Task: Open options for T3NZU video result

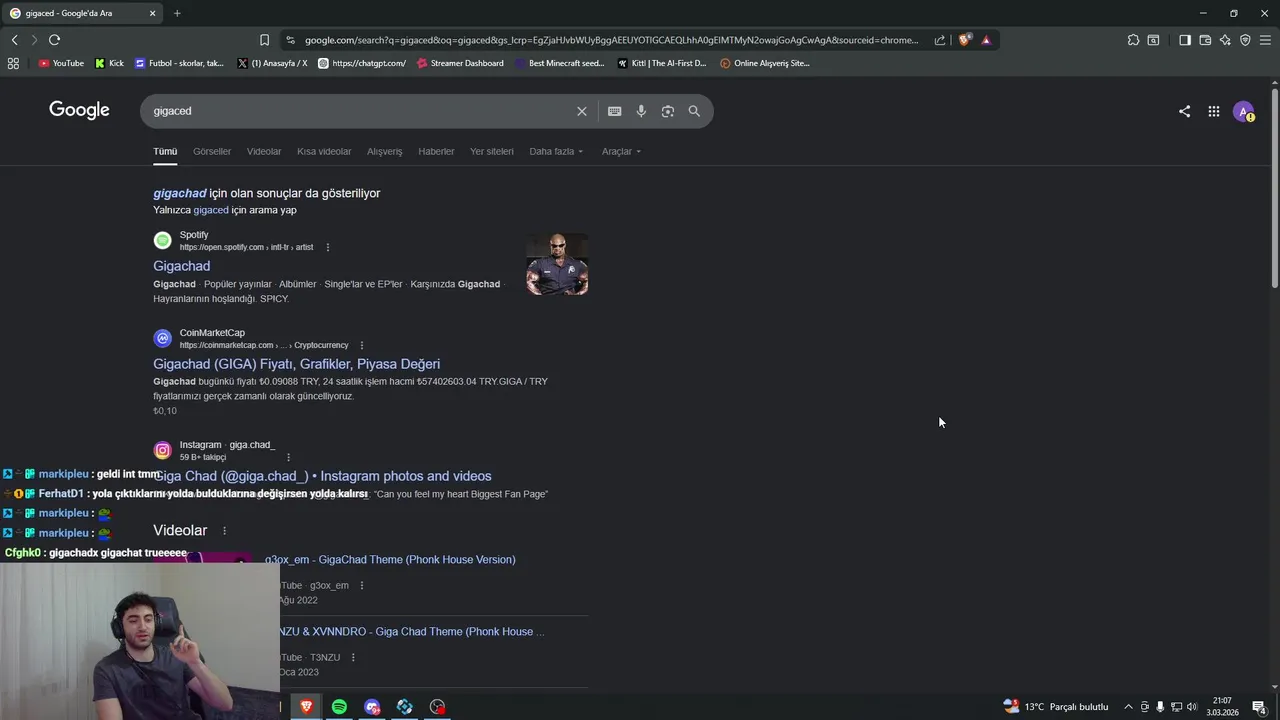Action: coord(352,657)
